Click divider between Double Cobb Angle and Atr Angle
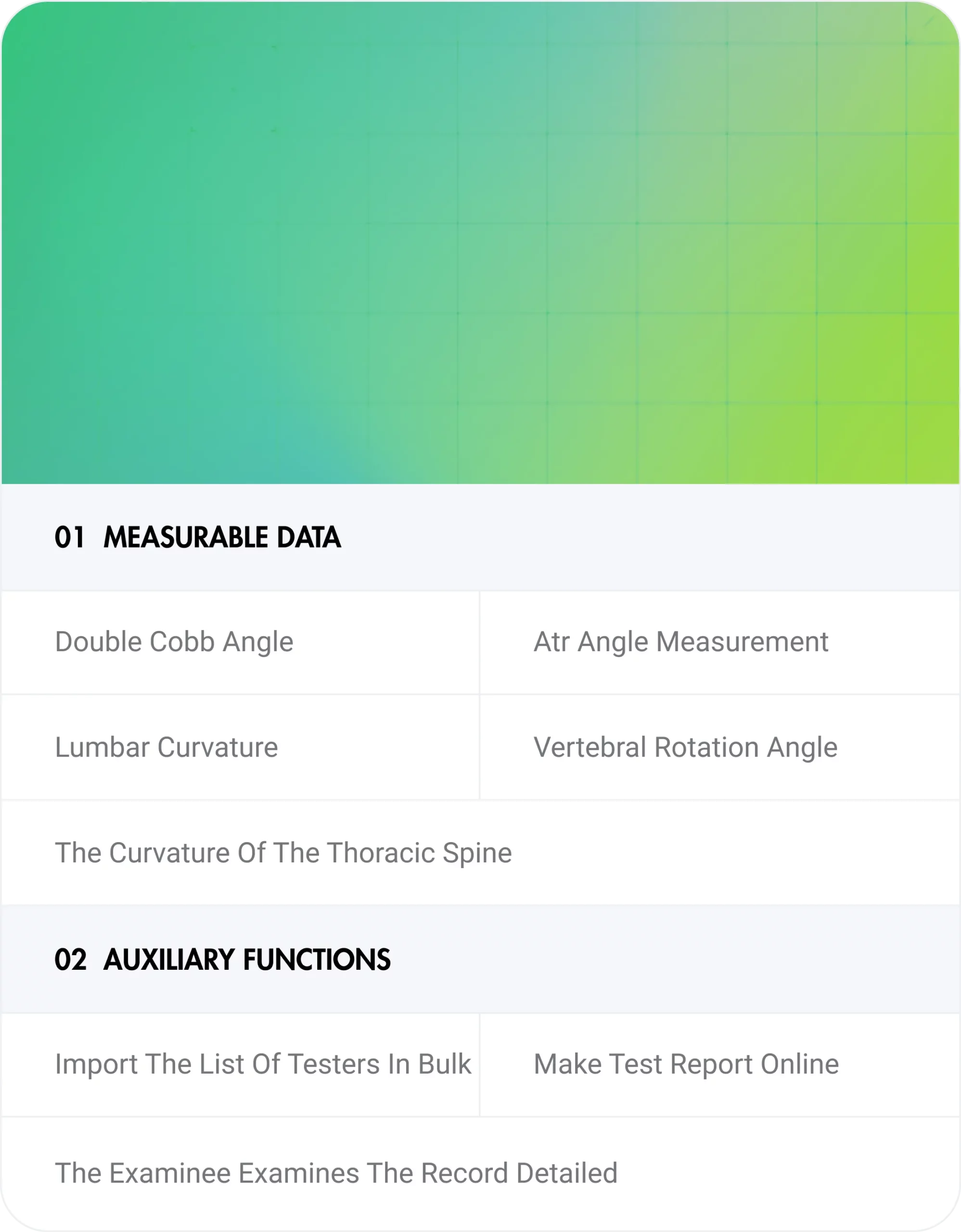Image resolution: width=961 pixels, height=1232 pixels. coord(479,642)
